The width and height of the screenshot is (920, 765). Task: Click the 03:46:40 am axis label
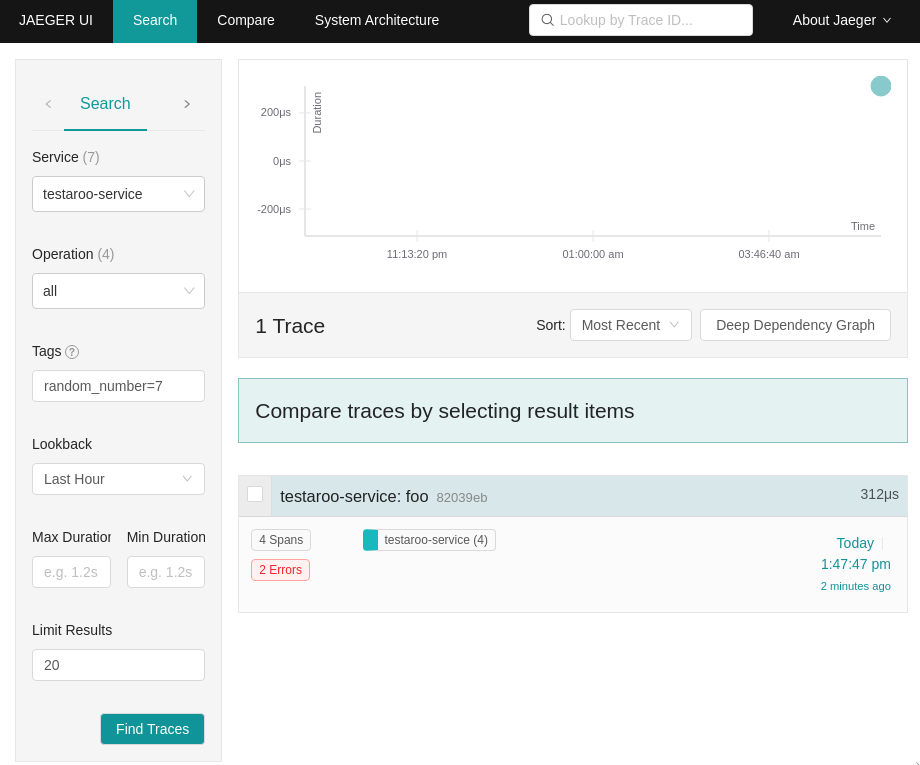769,254
